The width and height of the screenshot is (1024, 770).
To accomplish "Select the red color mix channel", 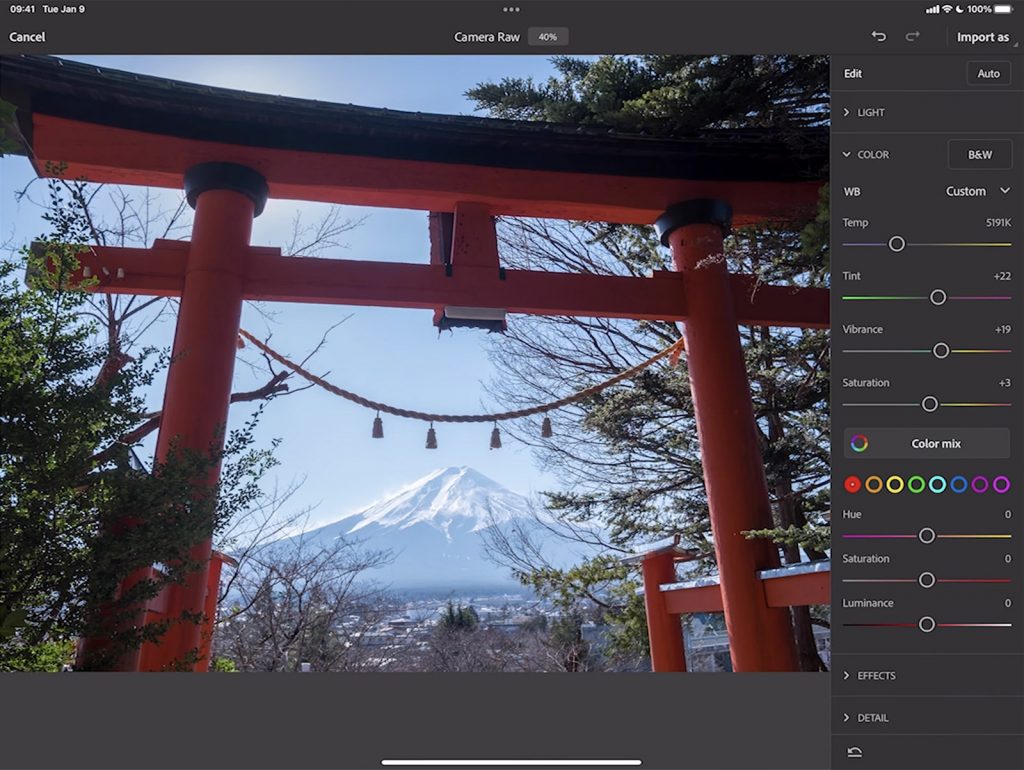I will point(852,484).
